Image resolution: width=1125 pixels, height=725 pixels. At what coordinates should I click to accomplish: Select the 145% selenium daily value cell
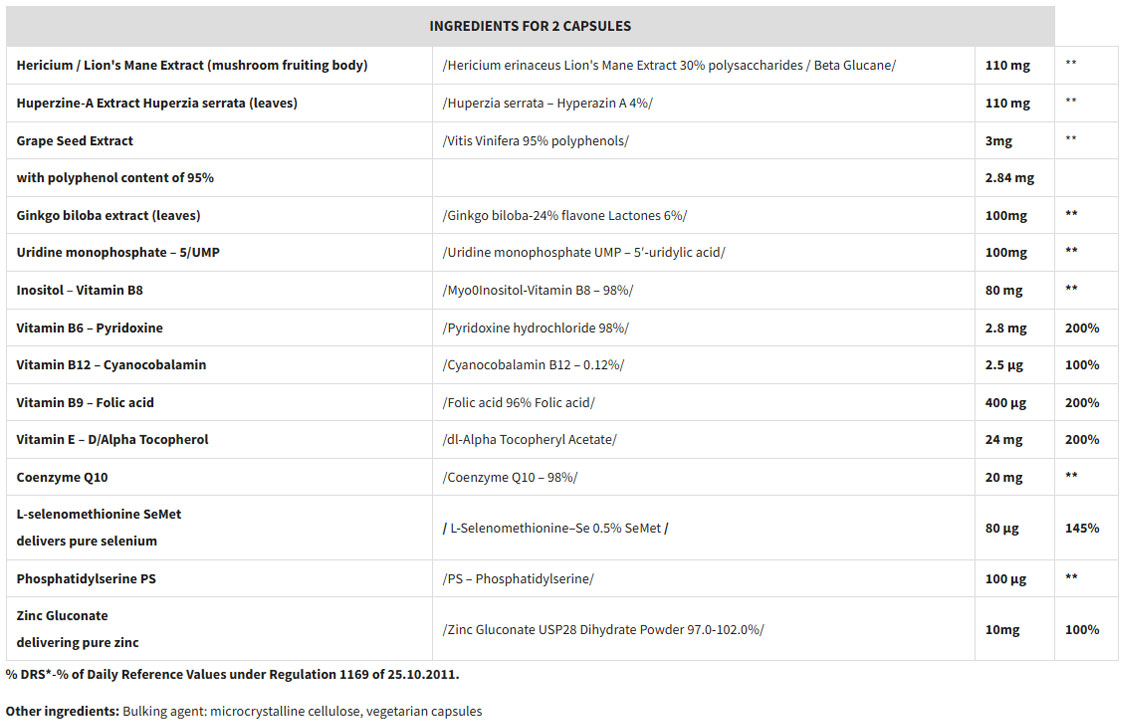[x=1082, y=528]
